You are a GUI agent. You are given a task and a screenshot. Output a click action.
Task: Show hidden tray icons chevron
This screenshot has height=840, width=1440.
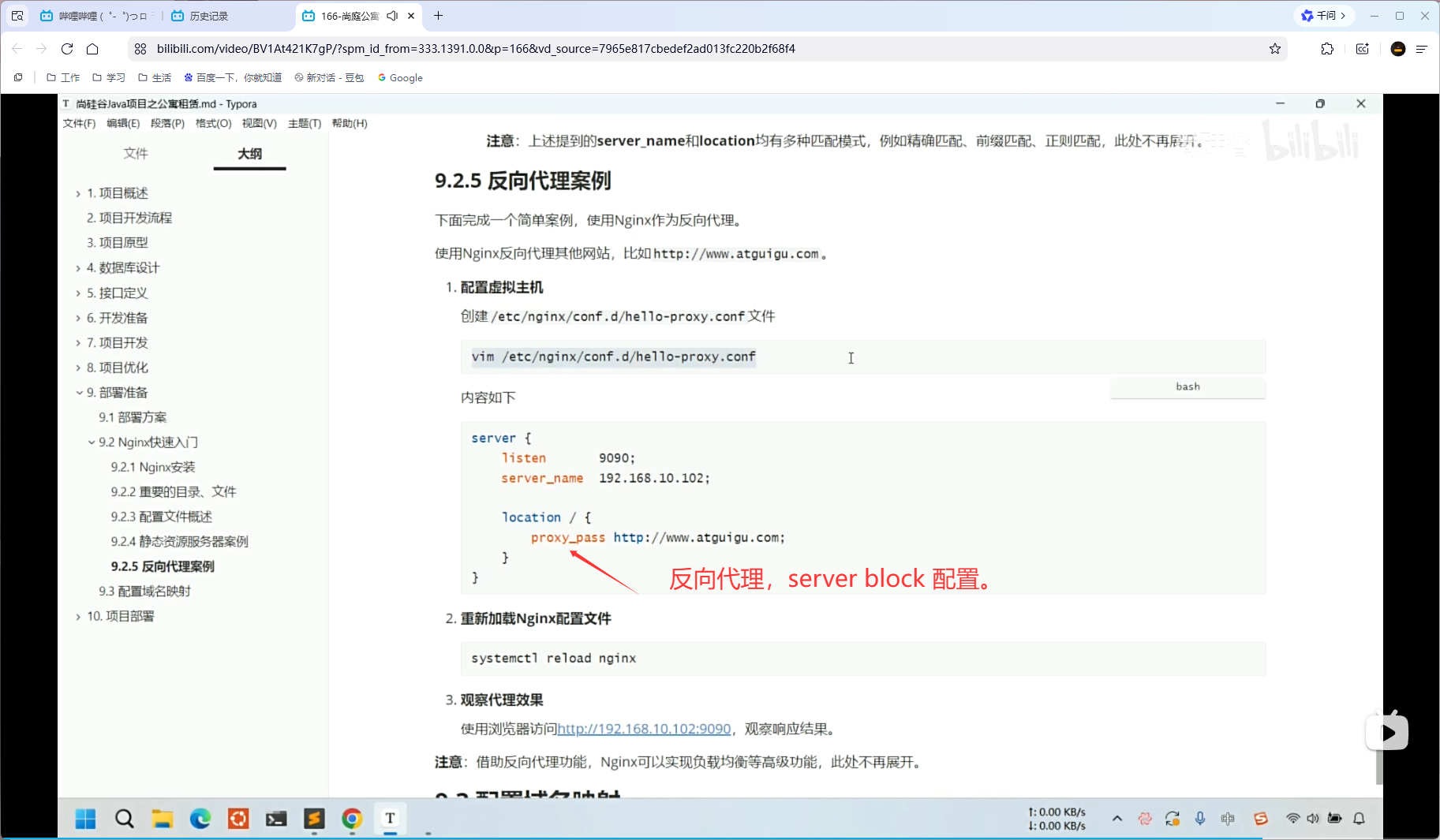(x=1117, y=819)
